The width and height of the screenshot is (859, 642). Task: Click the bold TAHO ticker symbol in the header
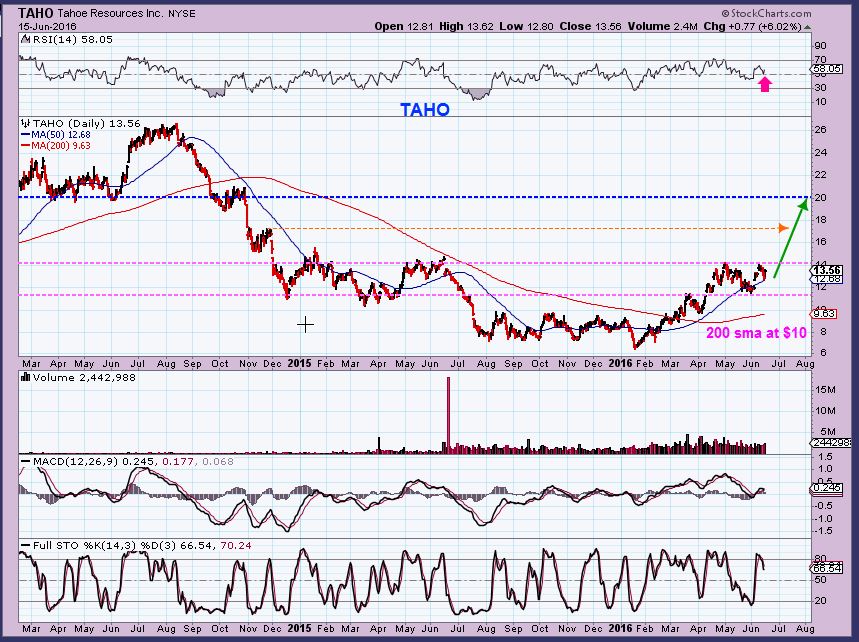(36, 13)
